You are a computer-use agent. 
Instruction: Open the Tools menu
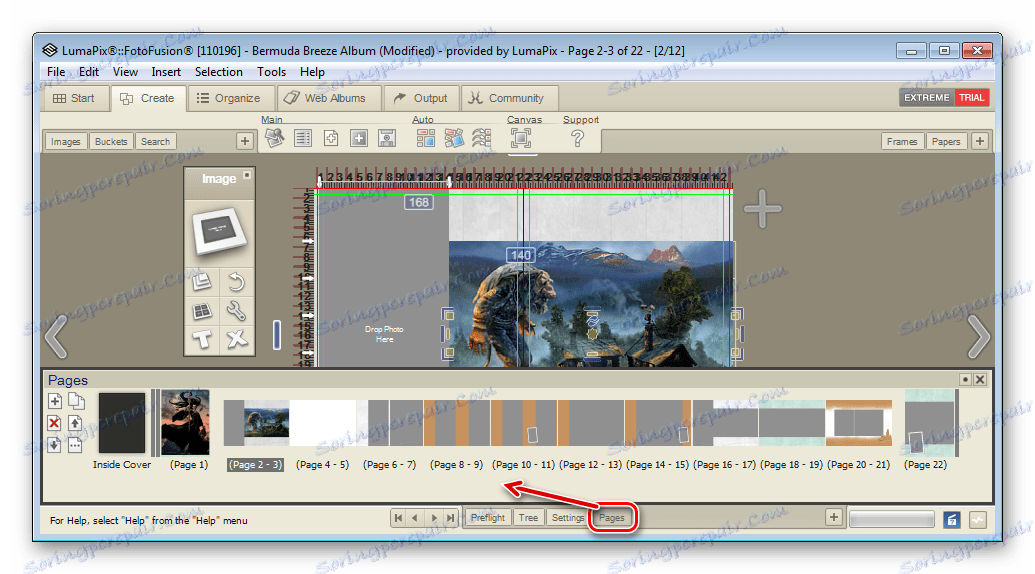tap(271, 72)
